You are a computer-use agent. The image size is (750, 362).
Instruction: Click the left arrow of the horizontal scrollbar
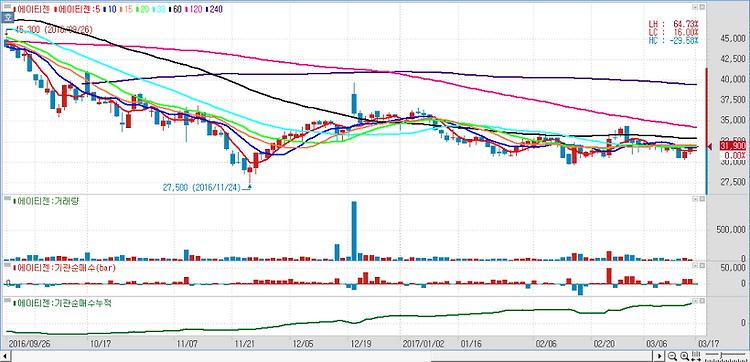(4, 356)
